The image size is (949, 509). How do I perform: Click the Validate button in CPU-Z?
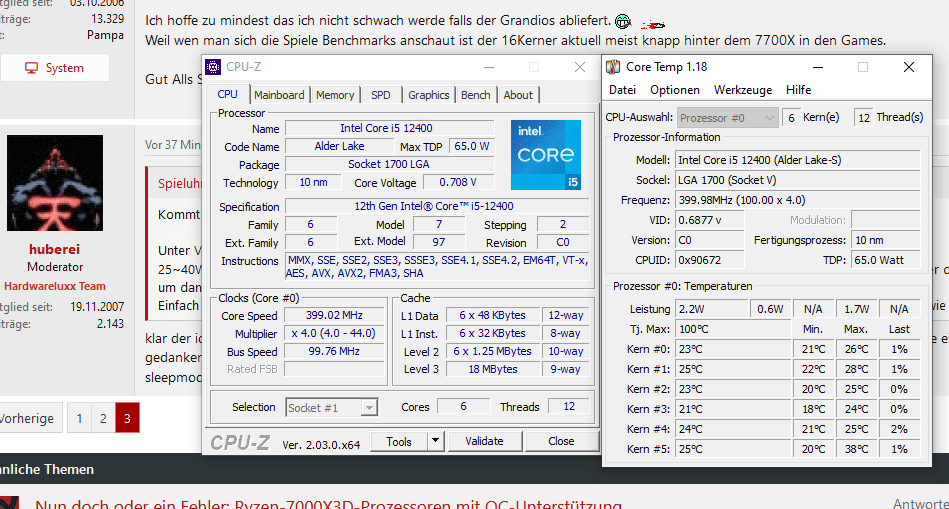pos(484,441)
